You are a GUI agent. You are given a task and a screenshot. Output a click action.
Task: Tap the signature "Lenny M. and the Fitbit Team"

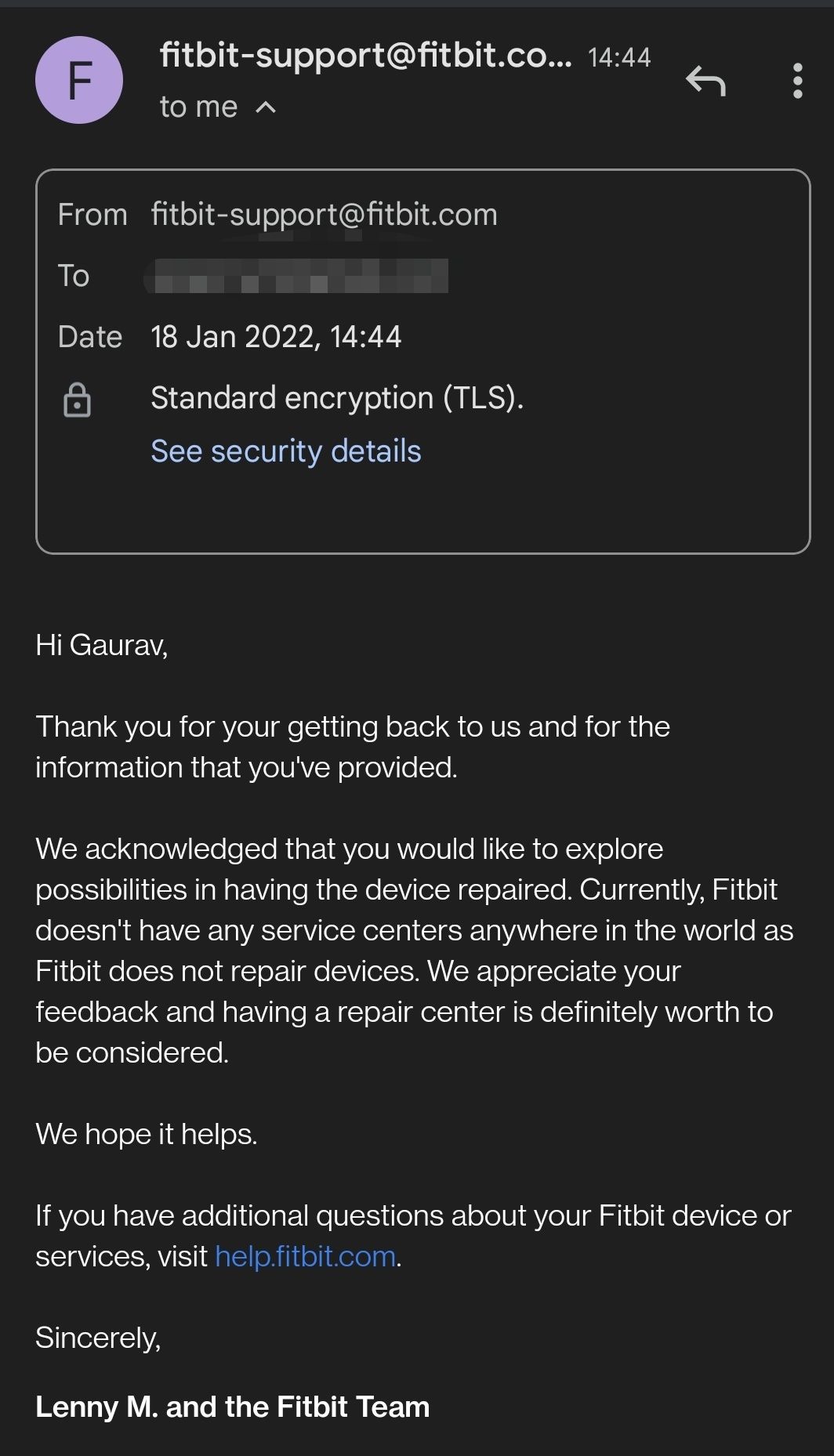[x=233, y=1407]
